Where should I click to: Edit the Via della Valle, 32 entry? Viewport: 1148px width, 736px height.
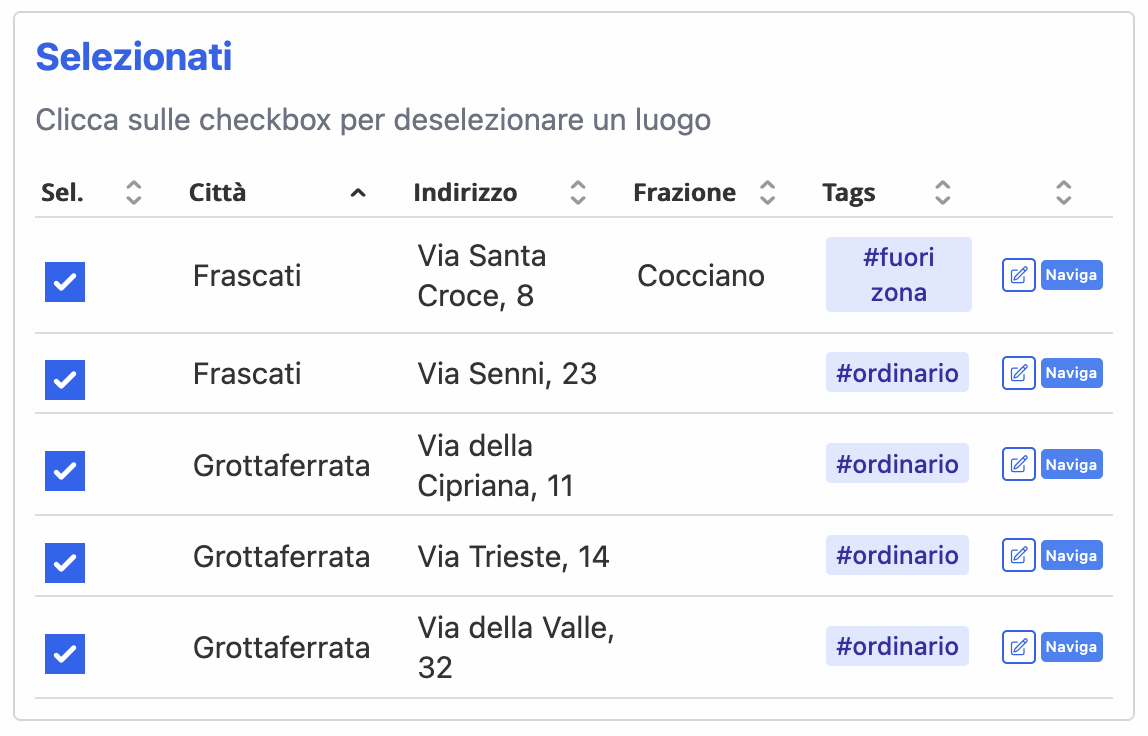(x=1018, y=647)
